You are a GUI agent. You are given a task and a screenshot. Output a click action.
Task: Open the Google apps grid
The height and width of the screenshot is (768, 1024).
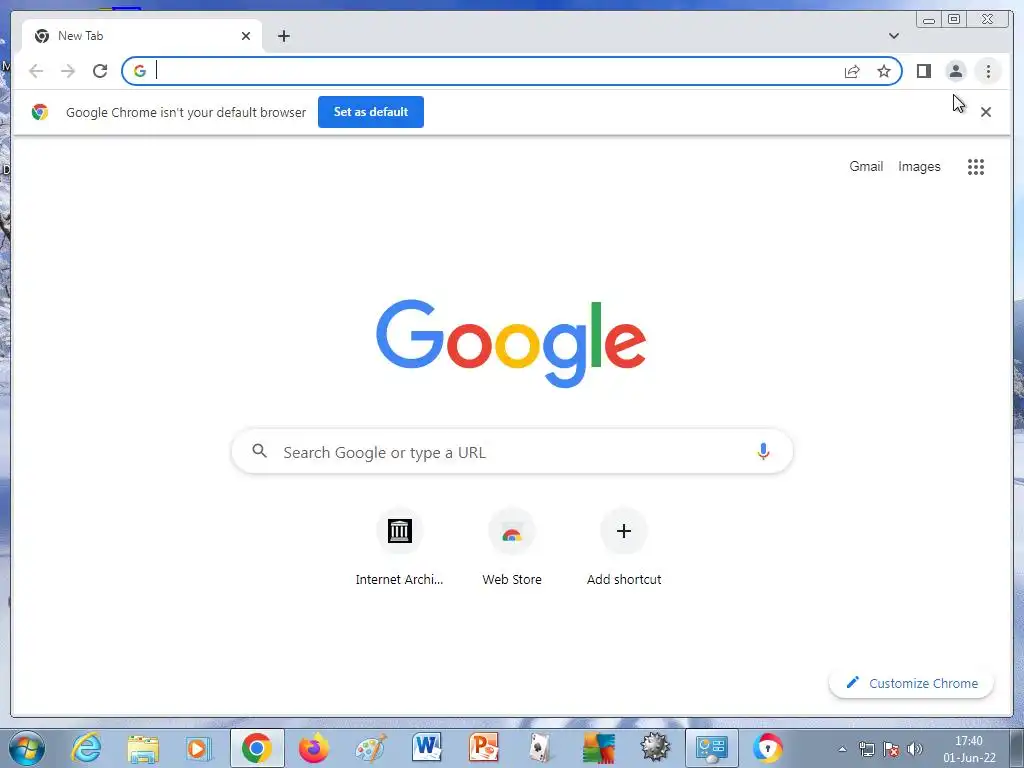tap(976, 167)
